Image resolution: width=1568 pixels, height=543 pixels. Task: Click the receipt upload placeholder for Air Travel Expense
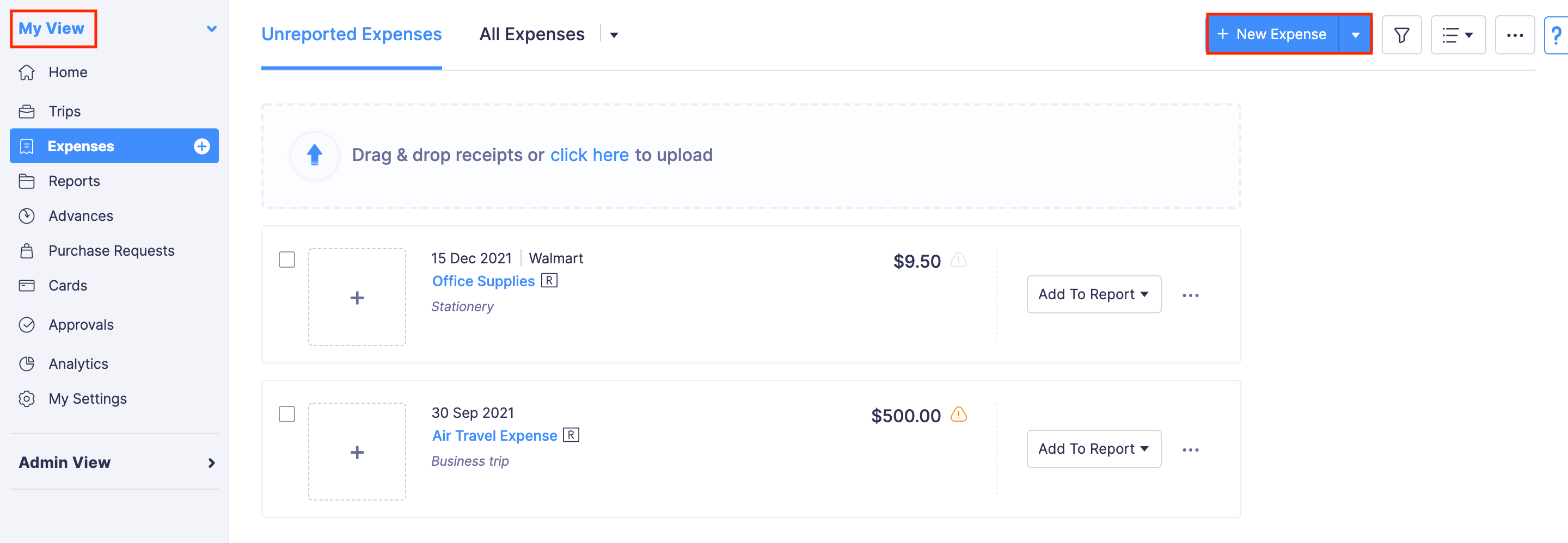(357, 451)
